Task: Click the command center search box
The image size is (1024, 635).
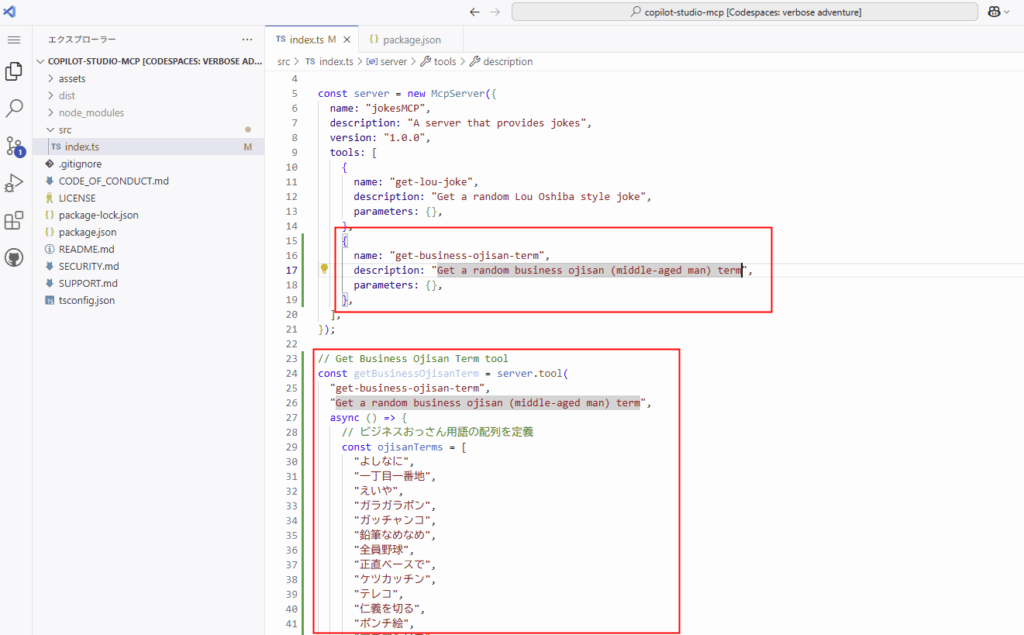Action: 744,12
